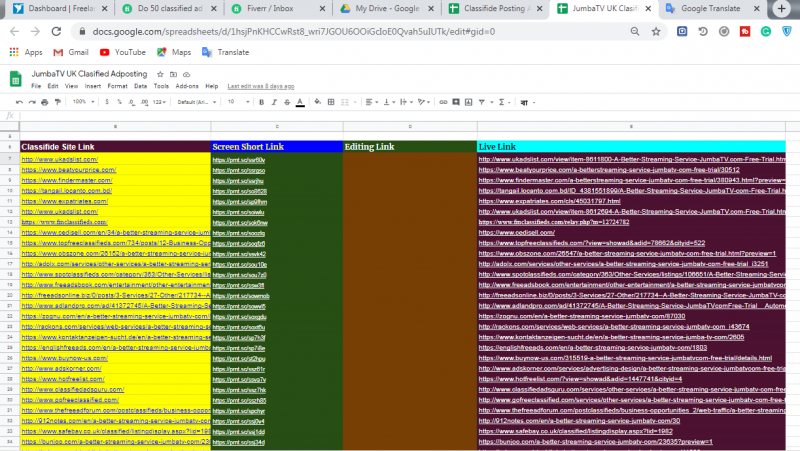Open the Data menu
The width and height of the screenshot is (800, 451).
[x=140, y=86]
